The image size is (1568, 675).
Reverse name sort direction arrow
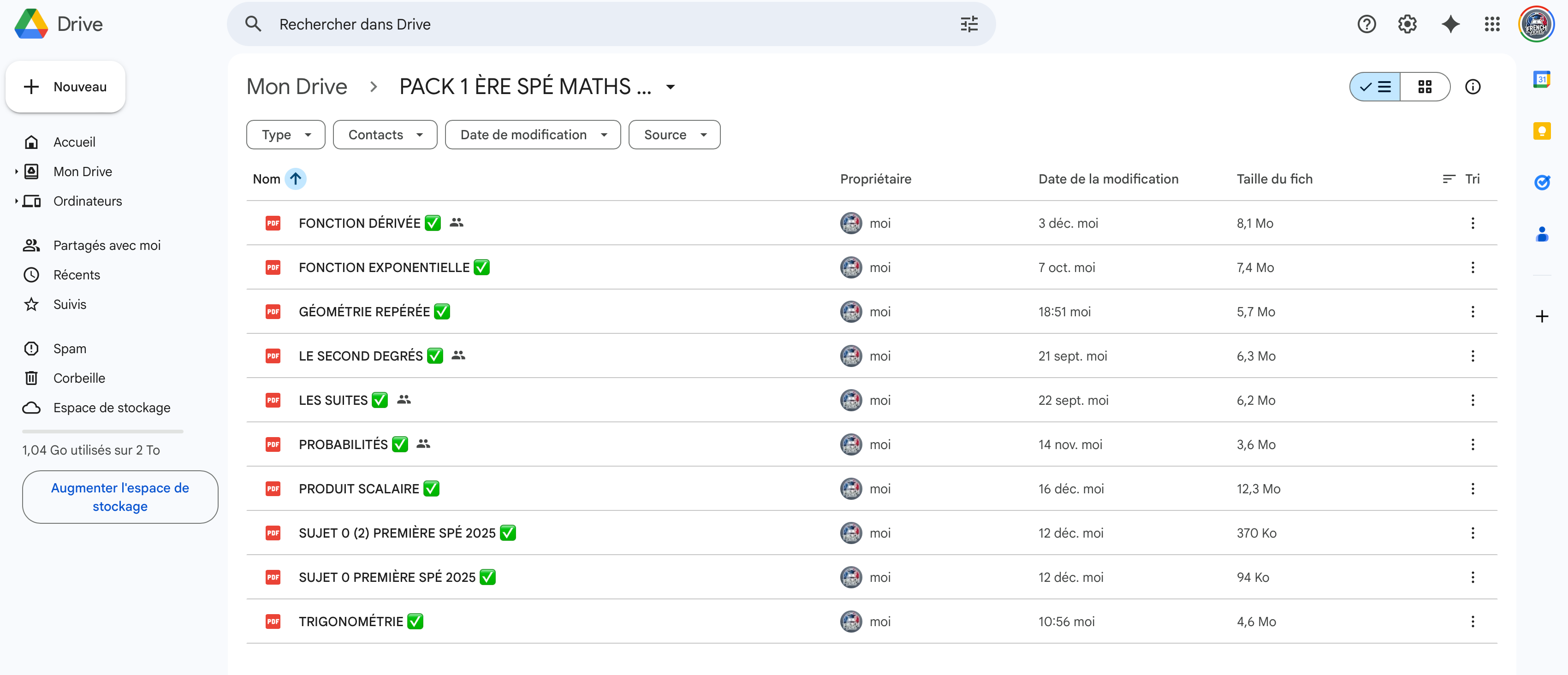295,179
